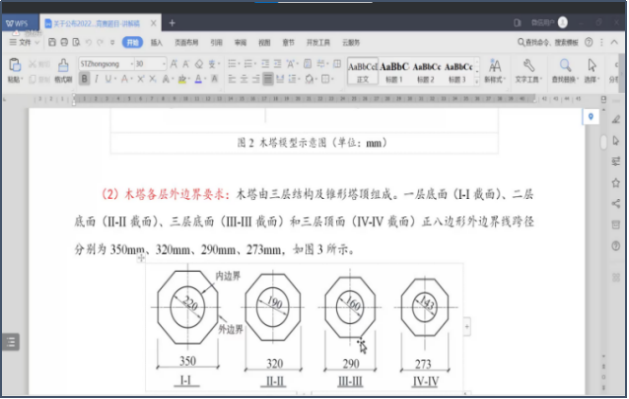
Task: Increase paragraph indent
Action: pos(278,64)
